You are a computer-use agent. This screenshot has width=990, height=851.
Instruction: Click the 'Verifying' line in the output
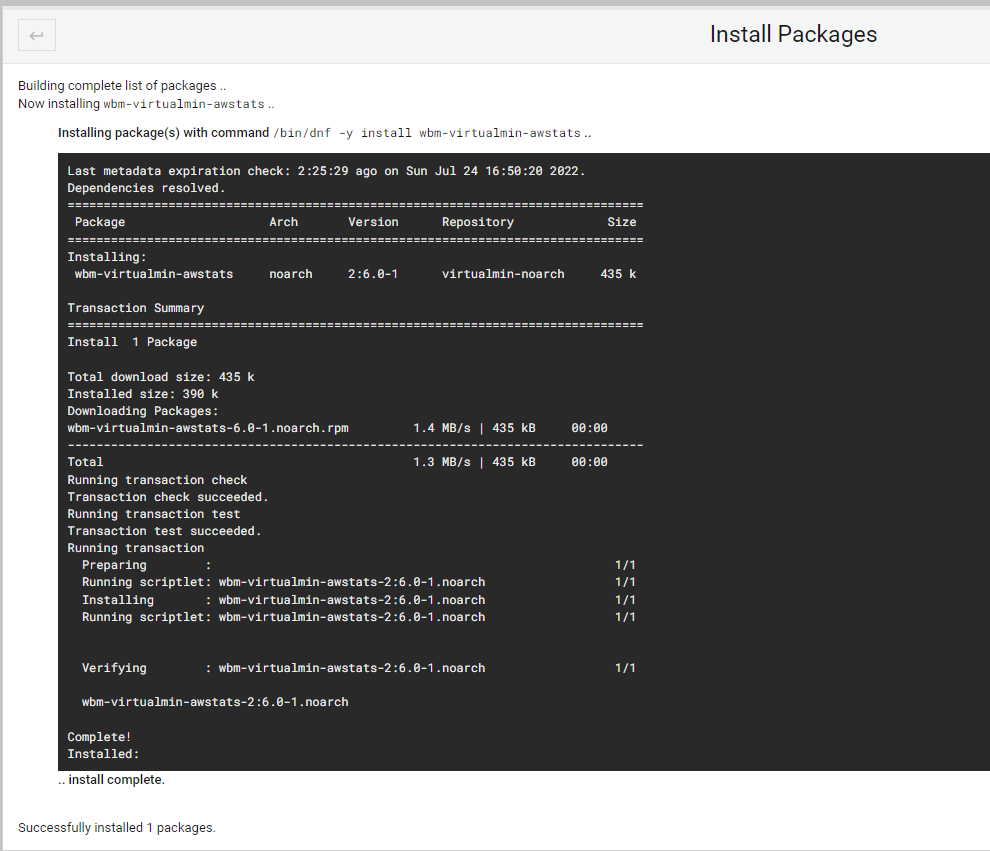359,668
